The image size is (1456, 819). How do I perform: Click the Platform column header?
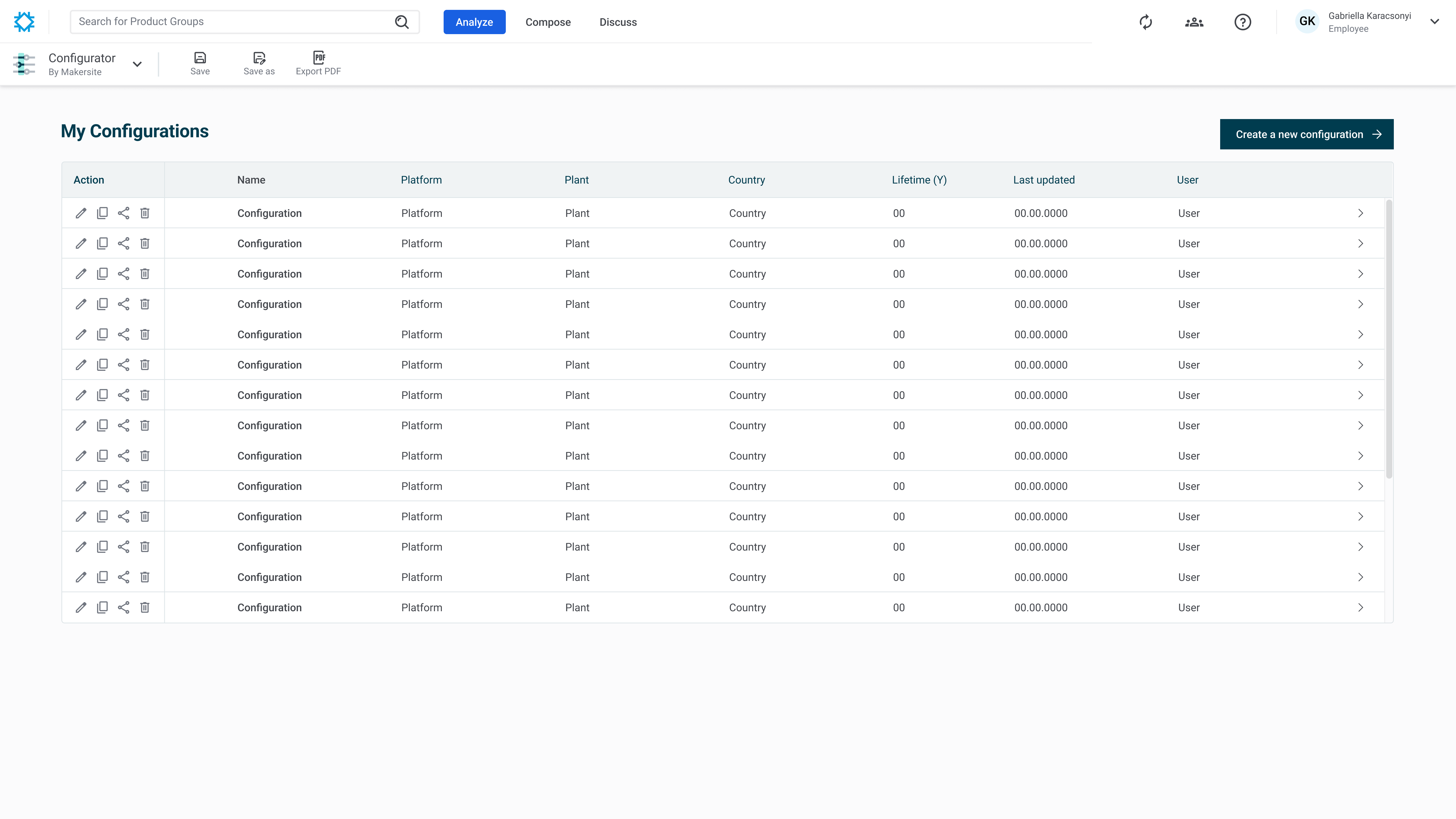tap(421, 180)
